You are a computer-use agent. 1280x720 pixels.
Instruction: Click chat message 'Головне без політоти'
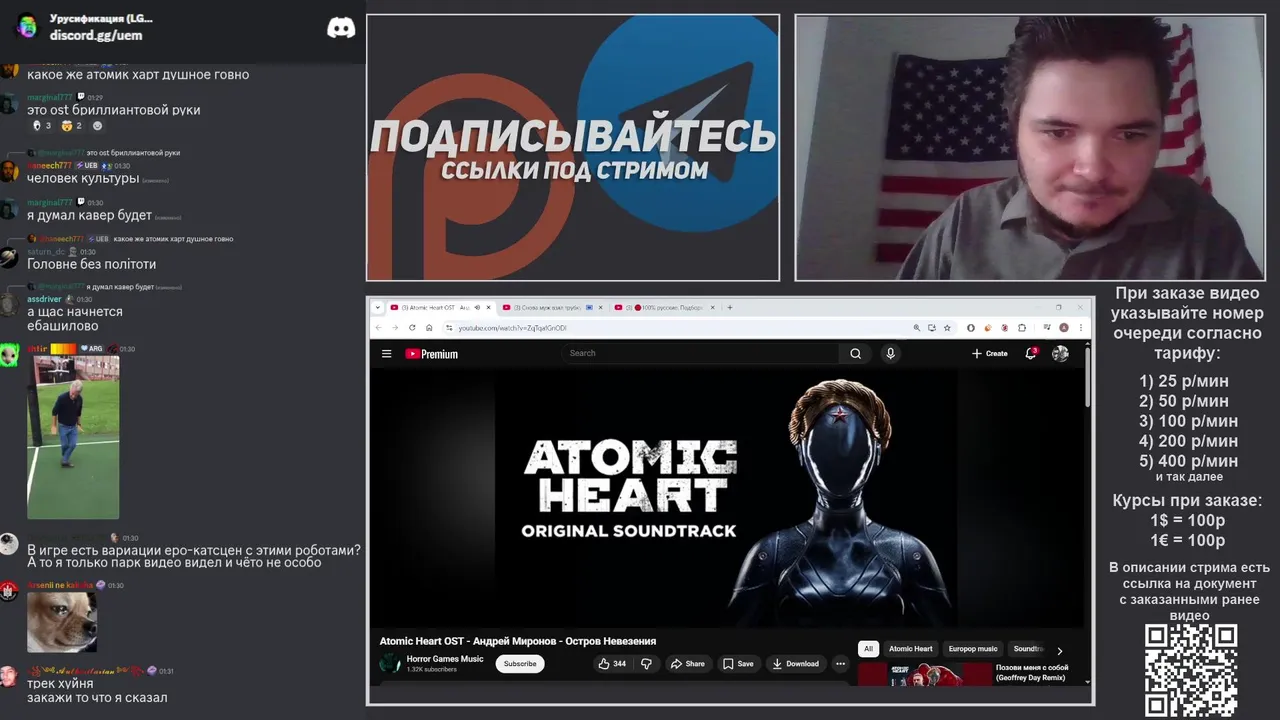coord(91,264)
